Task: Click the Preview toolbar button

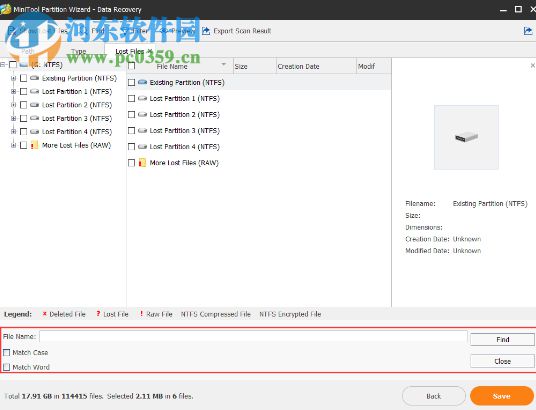Action: click(179, 31)
